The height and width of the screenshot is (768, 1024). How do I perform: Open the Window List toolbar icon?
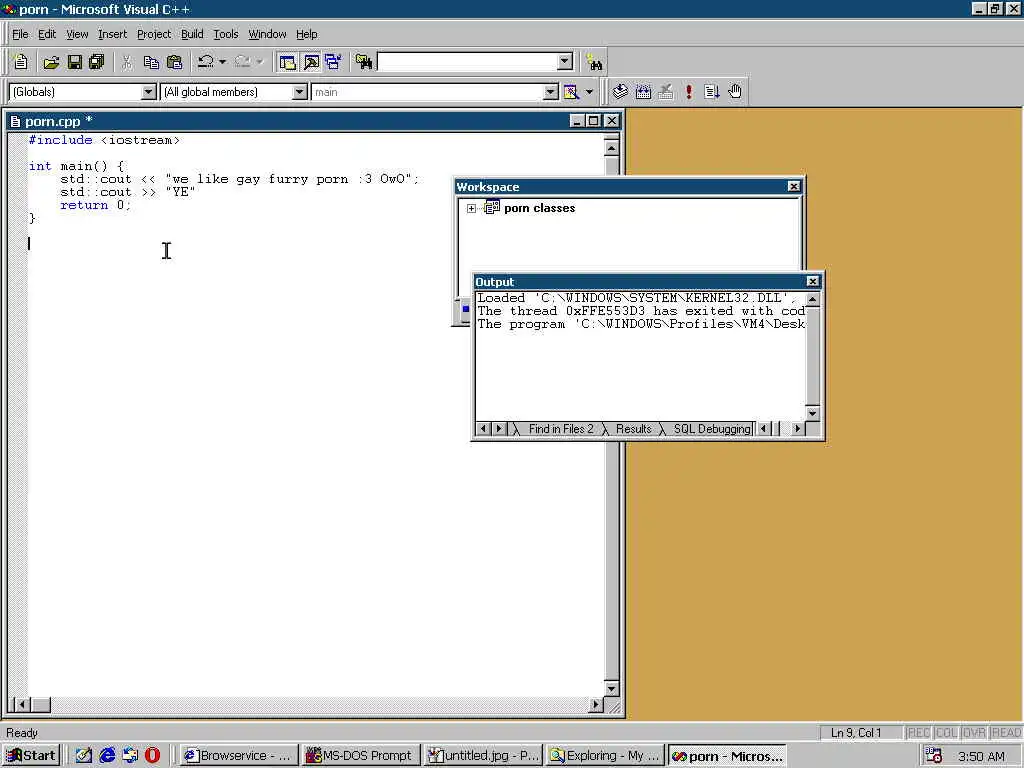click(334, 62)
